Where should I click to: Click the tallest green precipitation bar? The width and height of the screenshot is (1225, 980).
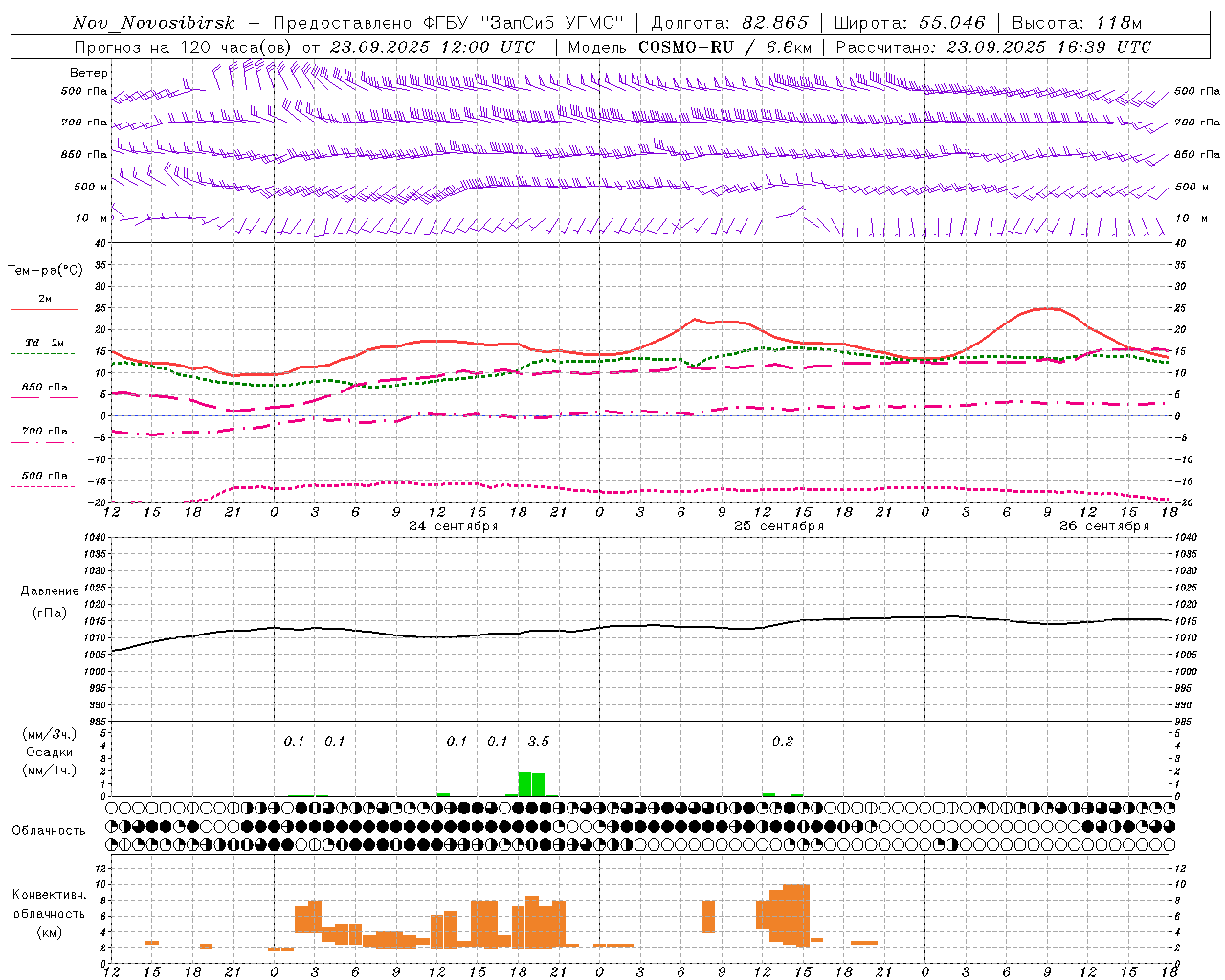click(x=524, y=784)
